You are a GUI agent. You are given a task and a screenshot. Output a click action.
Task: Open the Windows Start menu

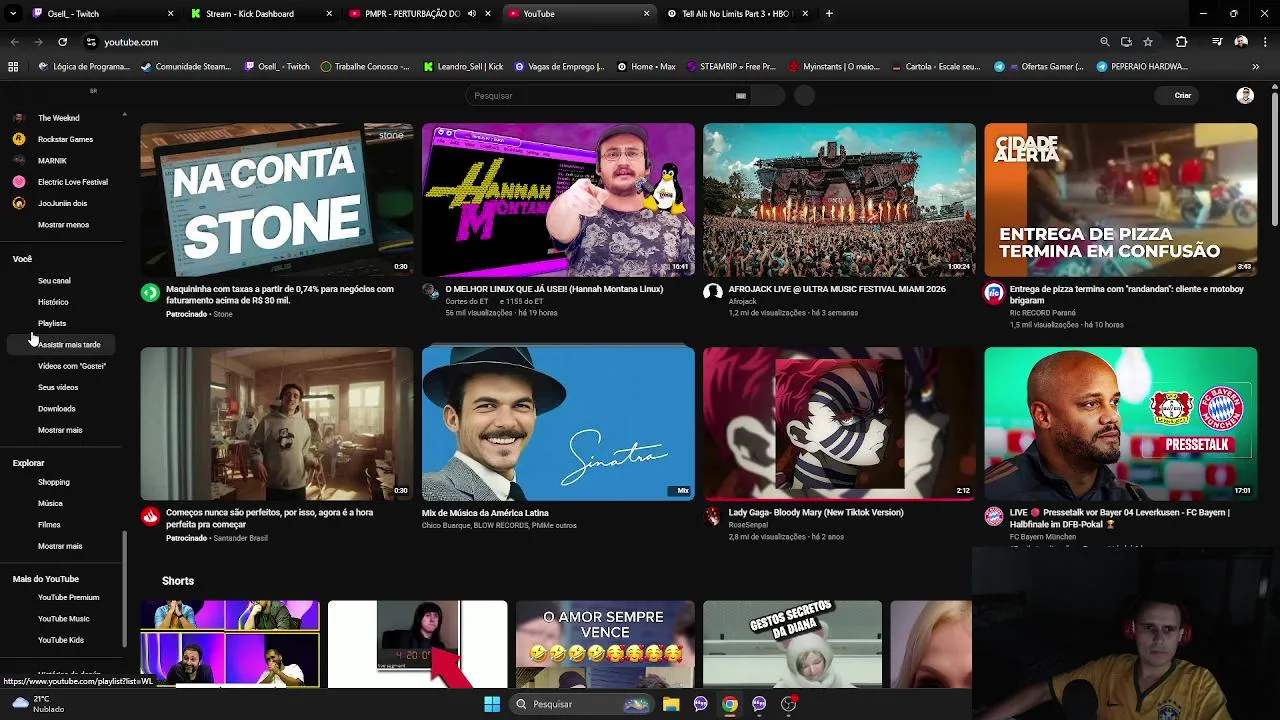coord(492,704)
